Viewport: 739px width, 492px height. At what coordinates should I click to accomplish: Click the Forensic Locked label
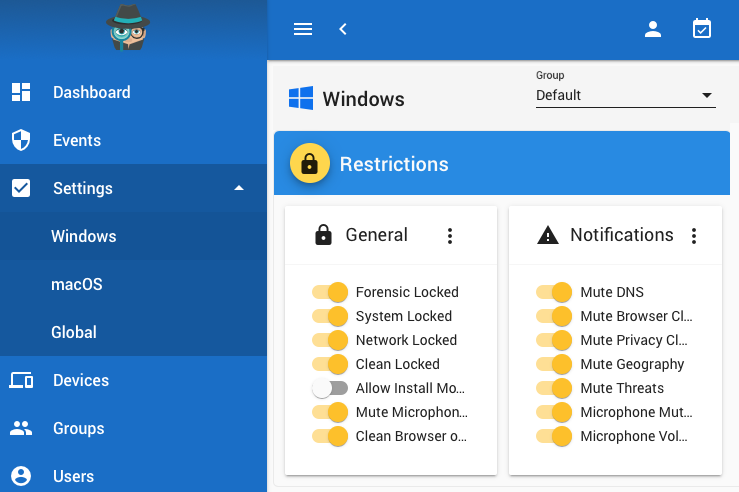pos(407,292)
